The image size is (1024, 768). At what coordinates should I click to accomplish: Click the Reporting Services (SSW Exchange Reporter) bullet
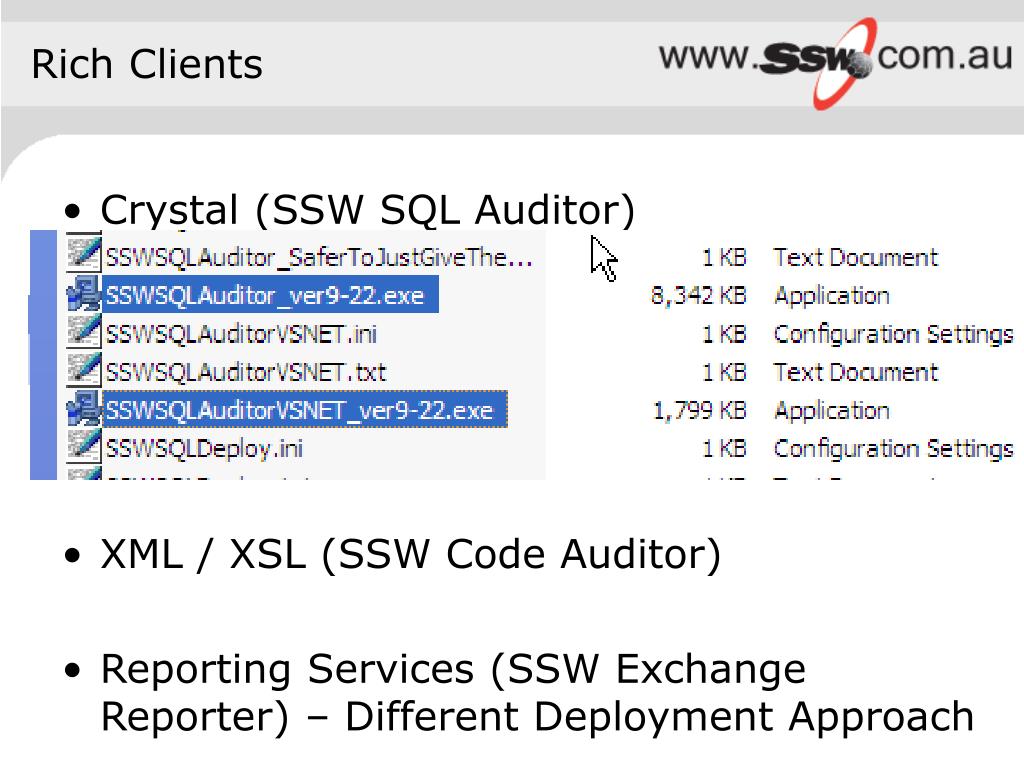click(537, 693)
